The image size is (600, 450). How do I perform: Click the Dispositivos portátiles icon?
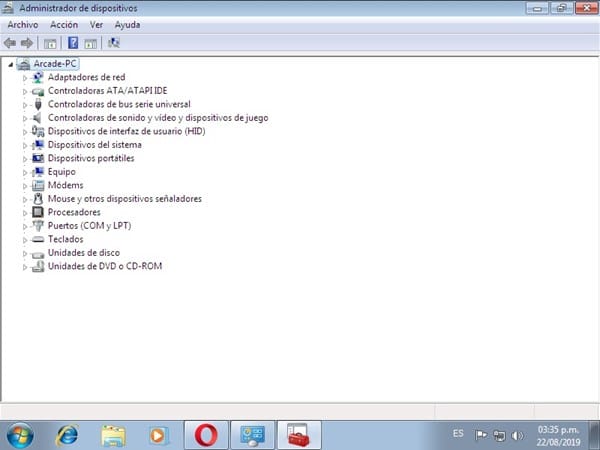click(38, 158)
